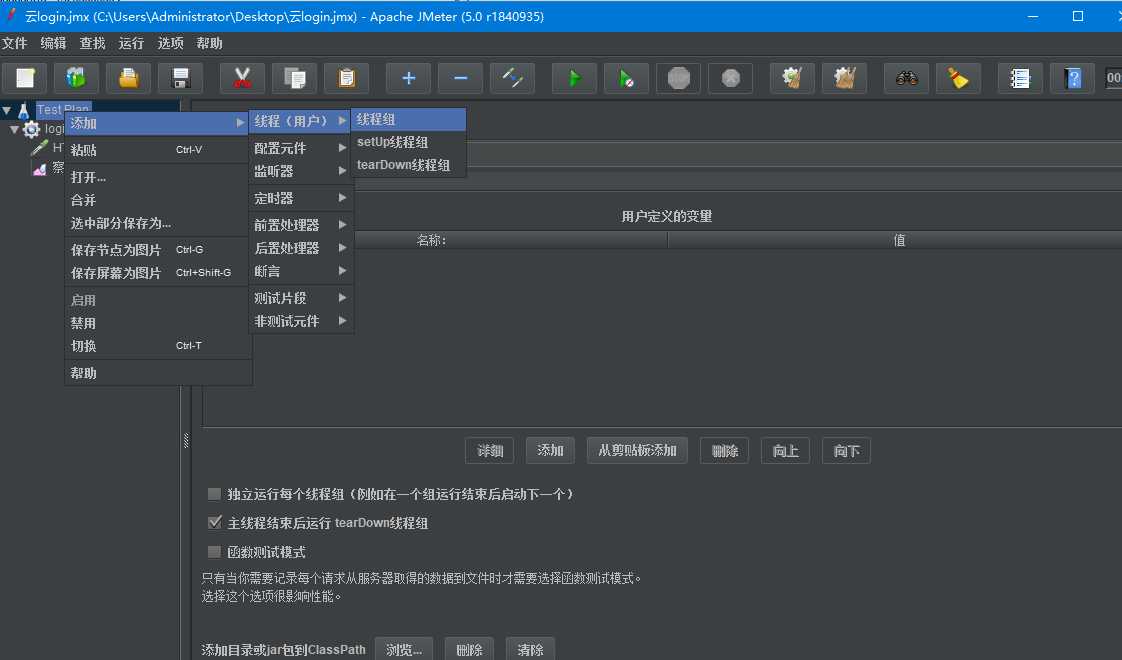Choose 保存节点为图片 context menu item

pos(157,250)
